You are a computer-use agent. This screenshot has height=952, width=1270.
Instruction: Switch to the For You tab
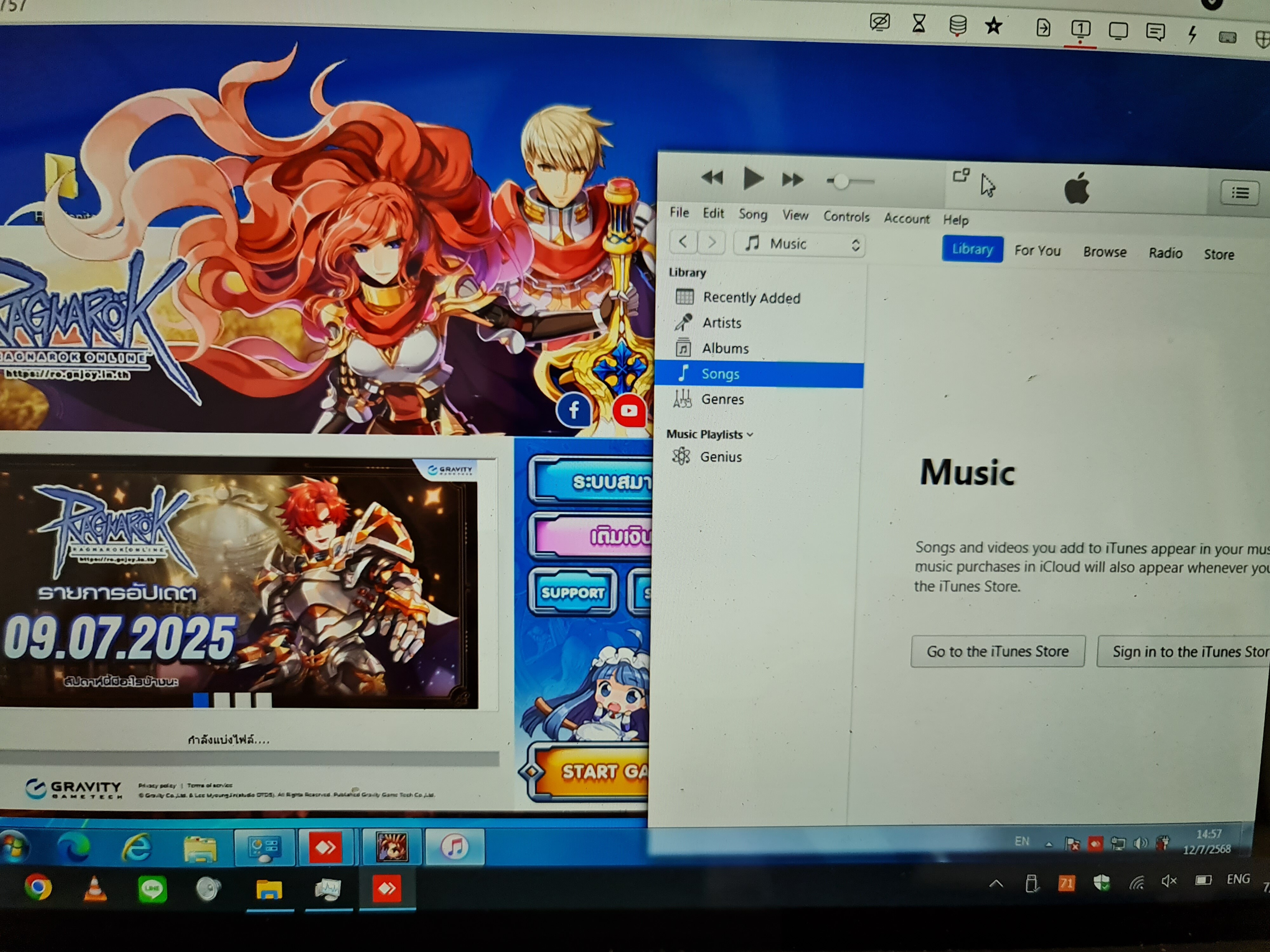point(1037,251)
